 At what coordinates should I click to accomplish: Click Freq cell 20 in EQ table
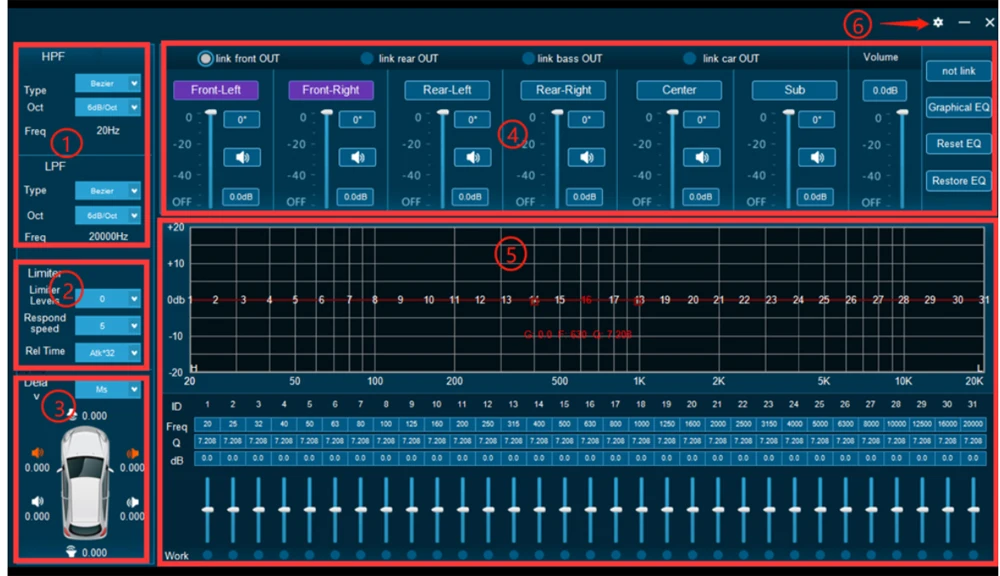207,424
